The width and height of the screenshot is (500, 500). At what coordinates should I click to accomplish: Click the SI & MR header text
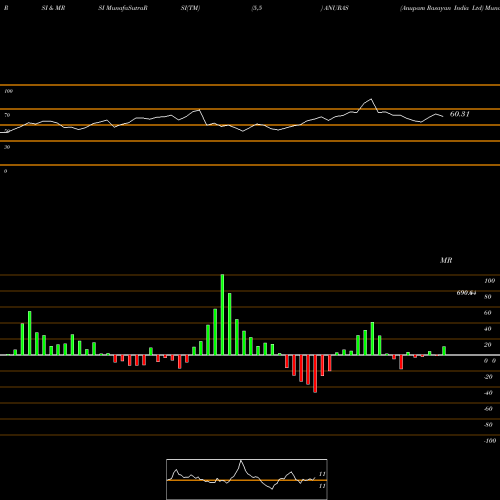click(x=53, y=8)
